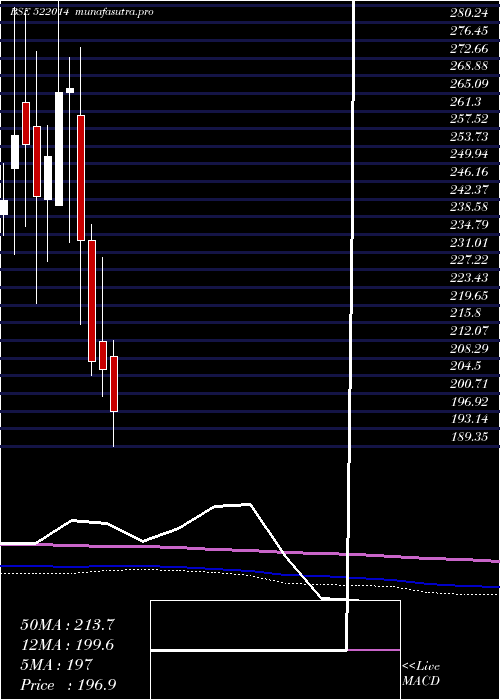The image size is (500, 700).
Task: Click the 238.58 price label
Action: (469, 208)
